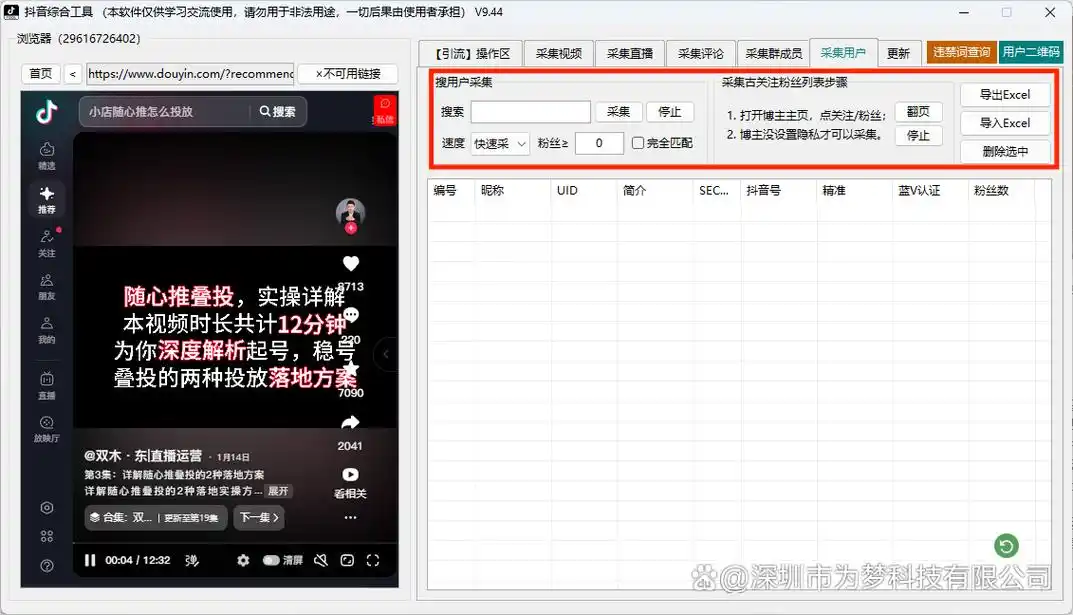Select 推荐 in the Douyin sidebar
1073x615 pixels.
46,198
